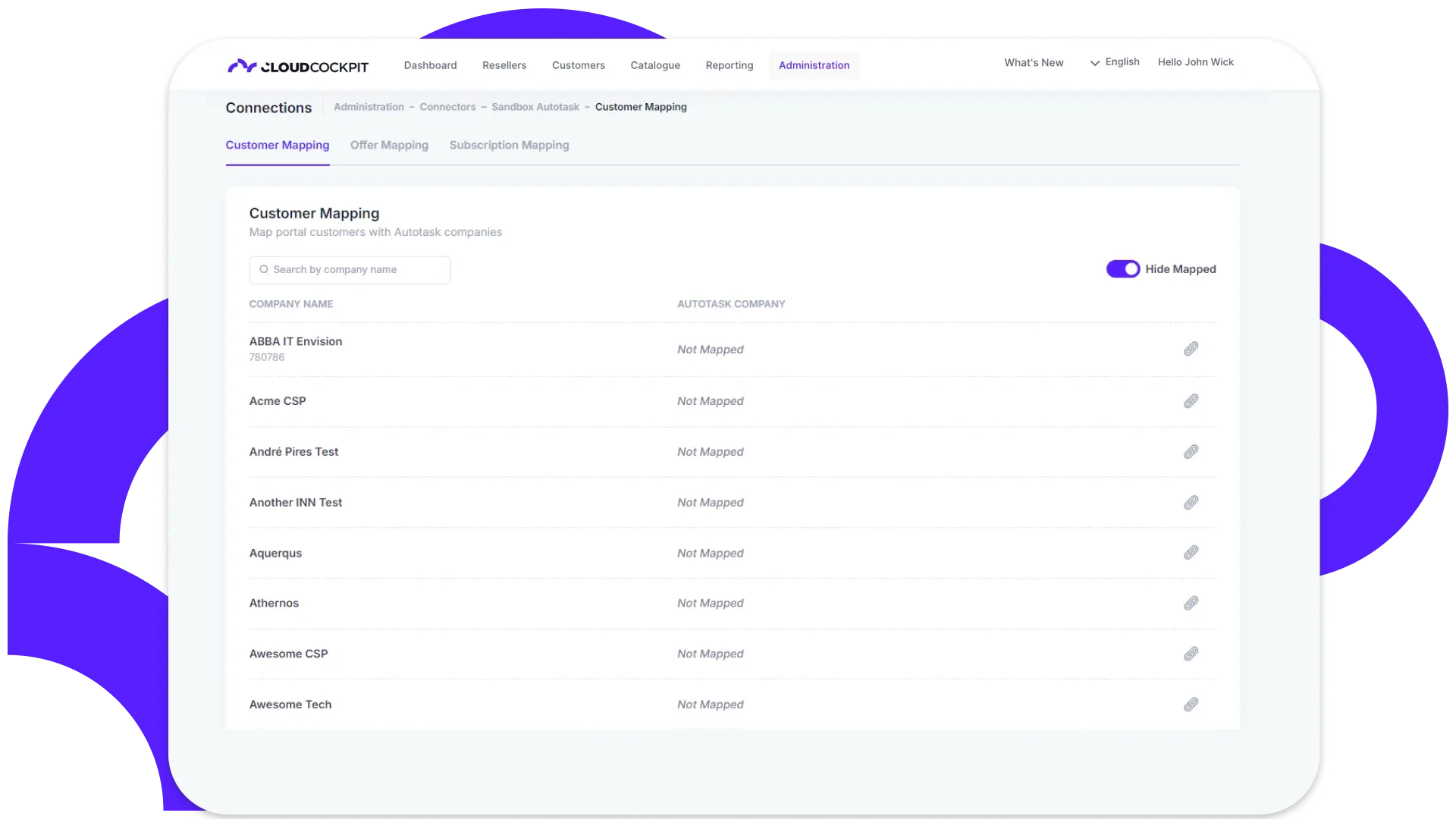
Task: Click the link icon for ABBA IT Envision
Action: point(1191,349)
